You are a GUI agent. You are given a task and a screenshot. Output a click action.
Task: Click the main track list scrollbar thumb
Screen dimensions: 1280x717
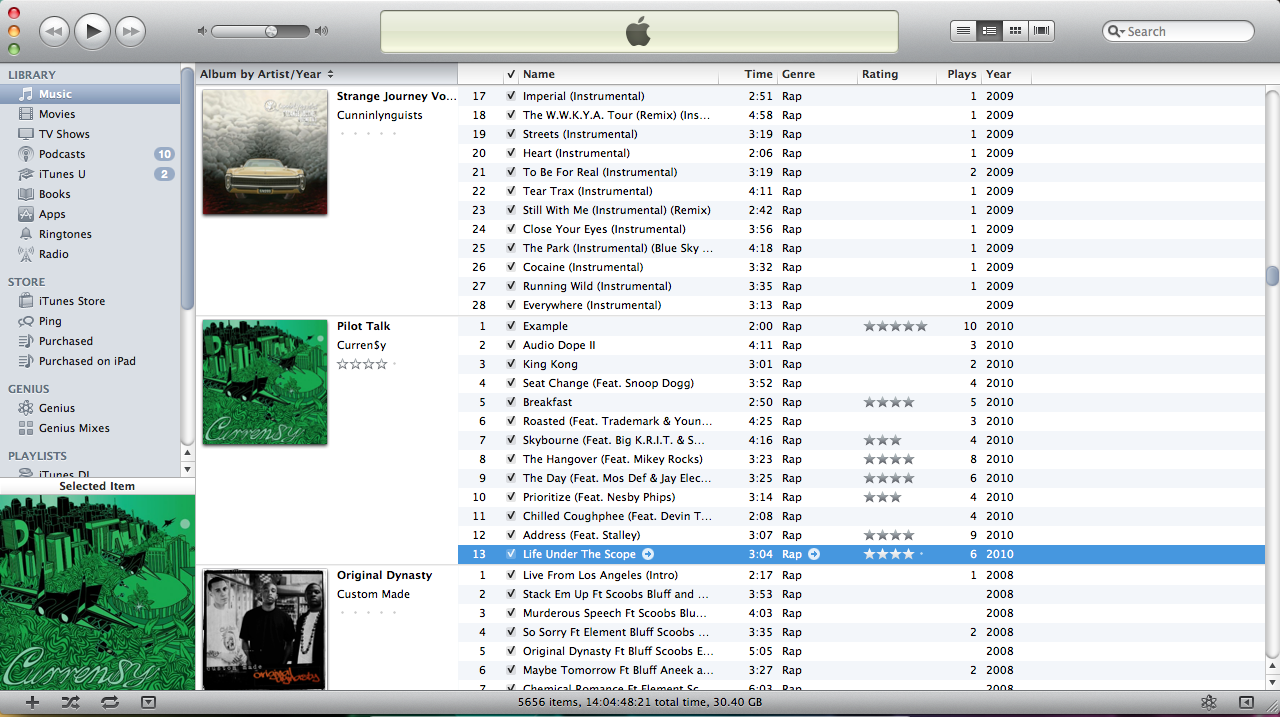tap(1272, 275)
